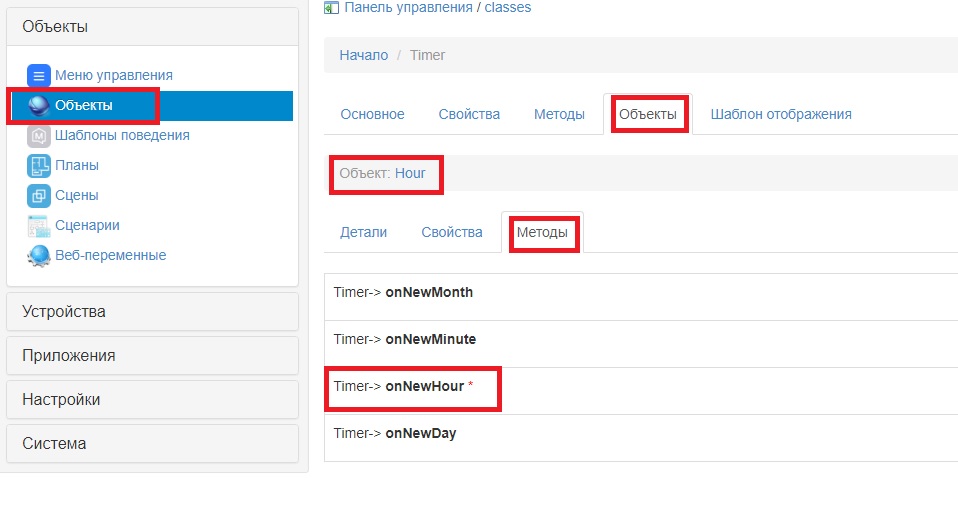The image size is (958, 507).
Task: Select the class Объекты tab
Action: click(648, 114)
